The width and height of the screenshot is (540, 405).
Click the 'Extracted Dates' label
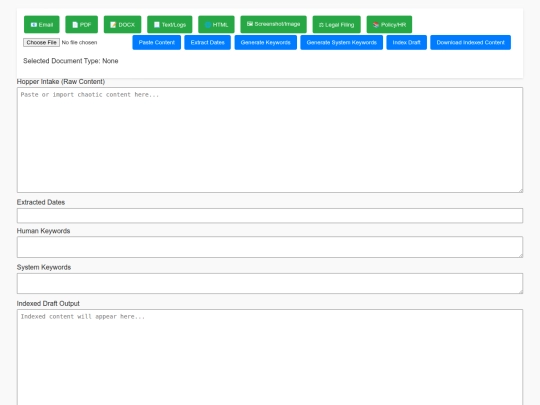(x=41, y=202)
